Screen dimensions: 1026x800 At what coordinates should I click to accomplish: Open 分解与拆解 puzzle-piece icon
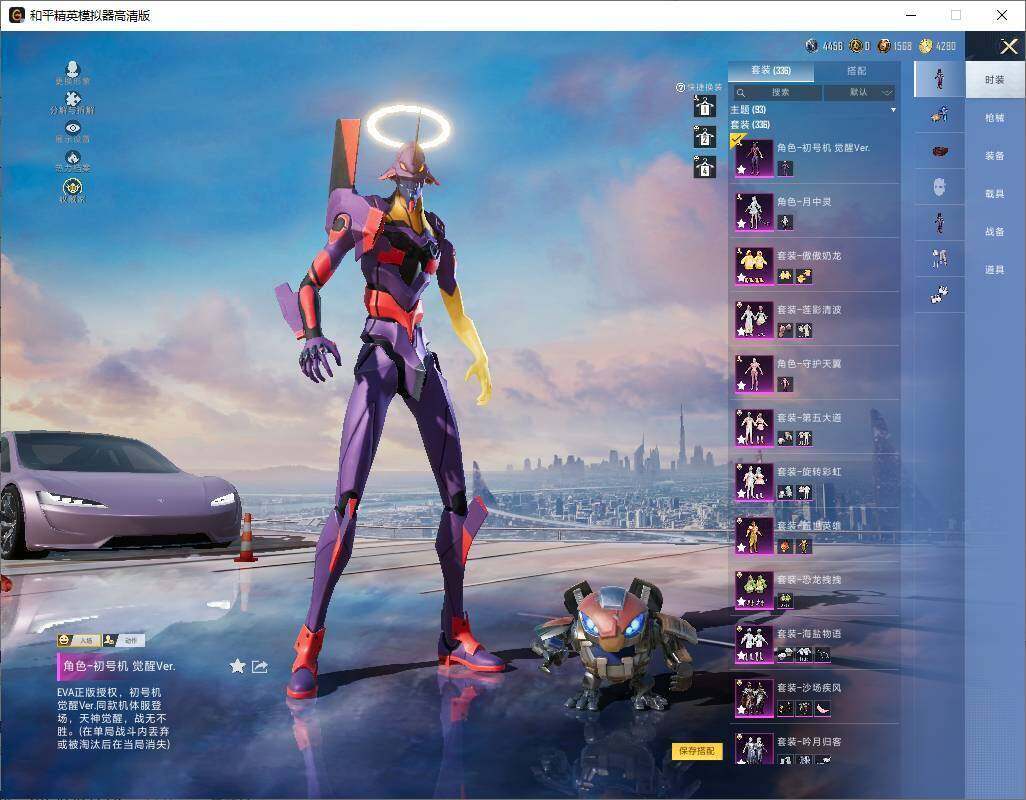click(x=73, y=99)
